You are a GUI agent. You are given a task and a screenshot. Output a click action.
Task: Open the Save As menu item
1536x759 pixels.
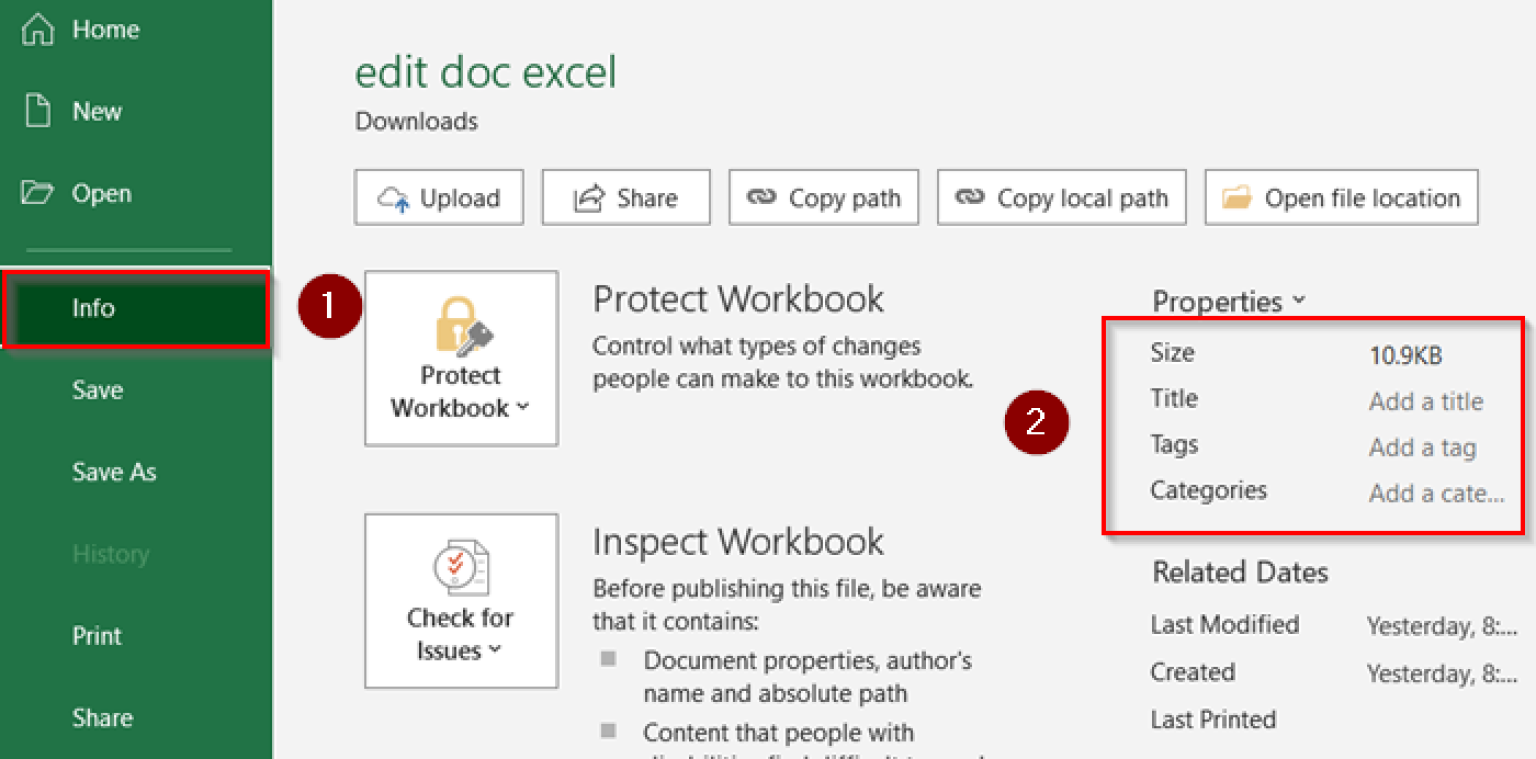[114, 472]
